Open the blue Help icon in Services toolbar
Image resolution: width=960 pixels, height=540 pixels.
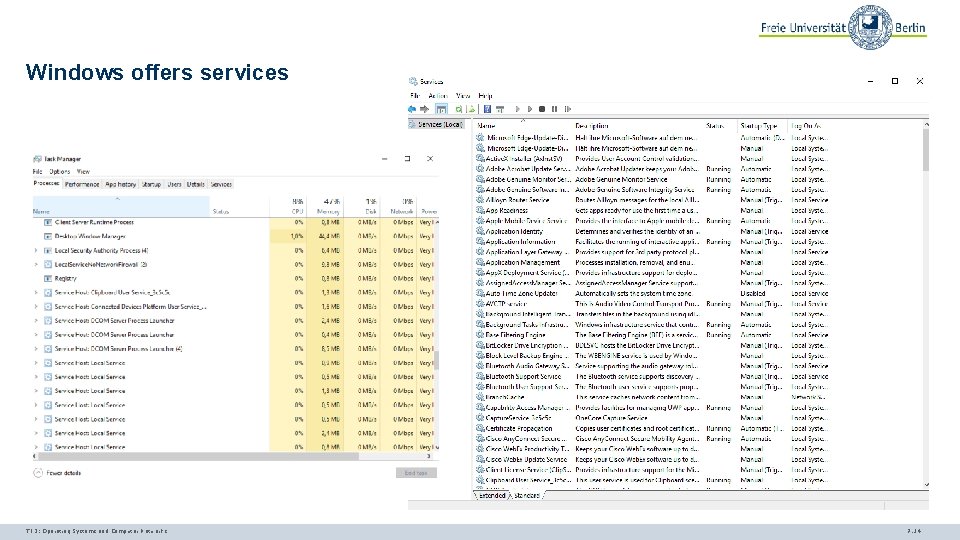click(487, 109)
